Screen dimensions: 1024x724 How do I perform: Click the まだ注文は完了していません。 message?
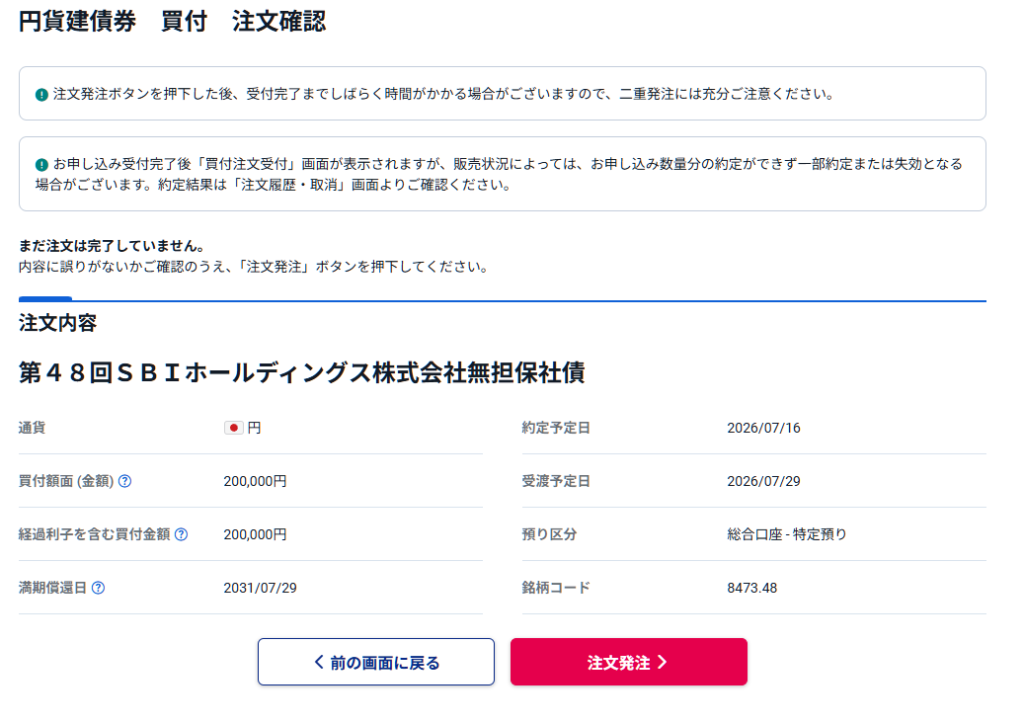[112, 246]
